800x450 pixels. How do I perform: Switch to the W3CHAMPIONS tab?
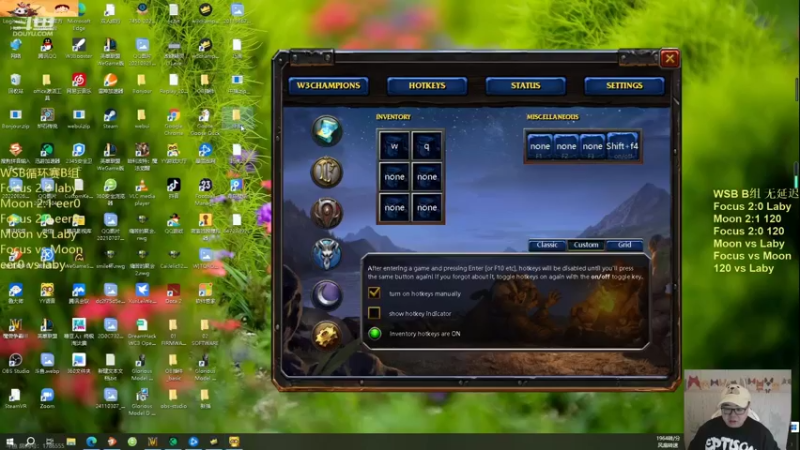(x=328, y=86)
